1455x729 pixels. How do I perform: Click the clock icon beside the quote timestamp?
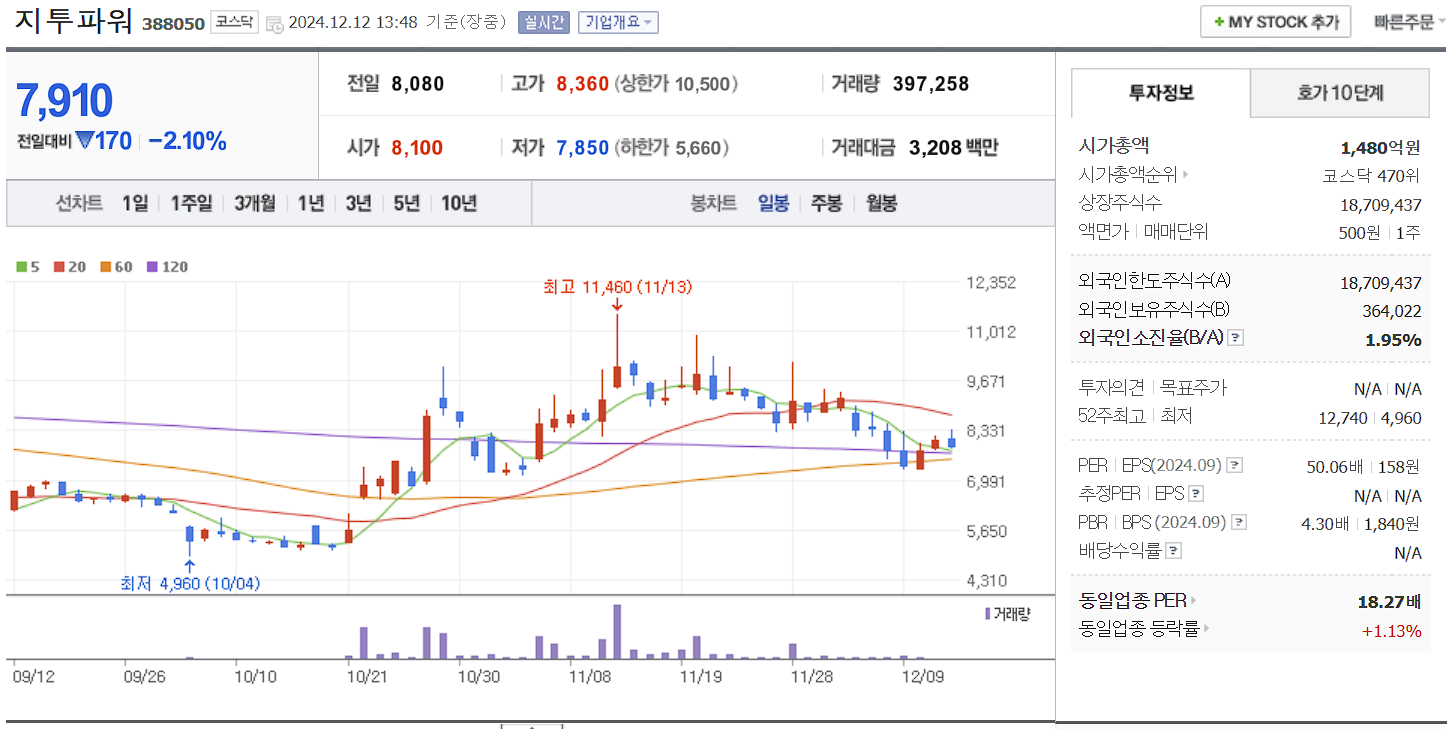click(x=273, y=22)
